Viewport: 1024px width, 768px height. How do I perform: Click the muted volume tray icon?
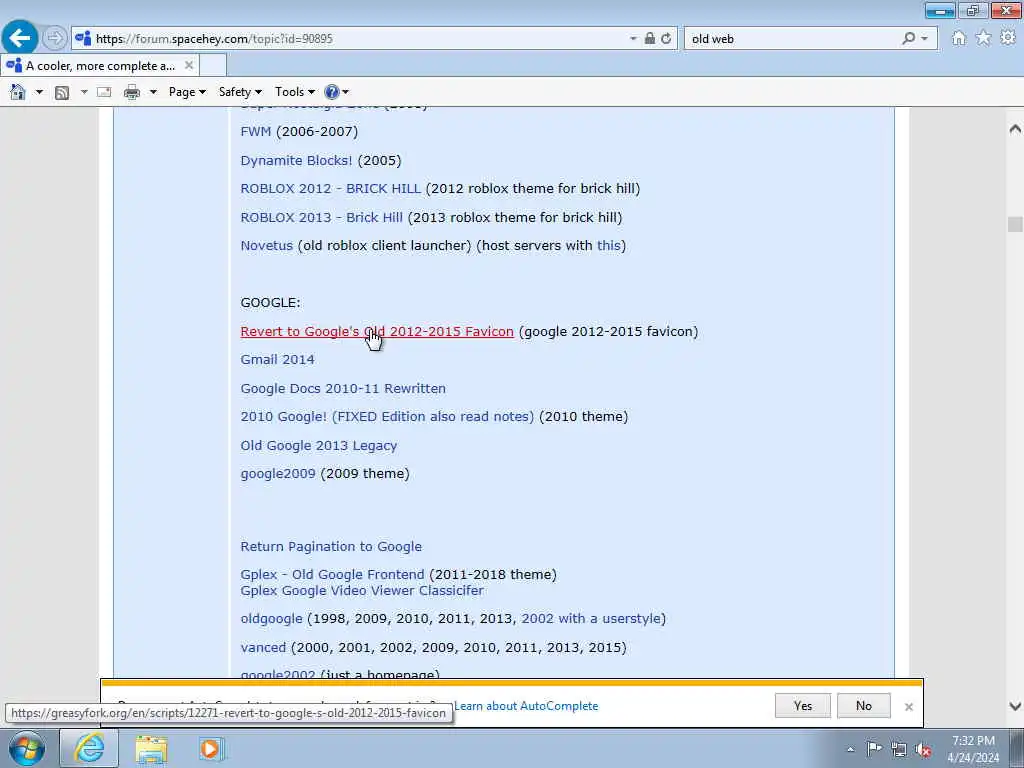point(923,750)
